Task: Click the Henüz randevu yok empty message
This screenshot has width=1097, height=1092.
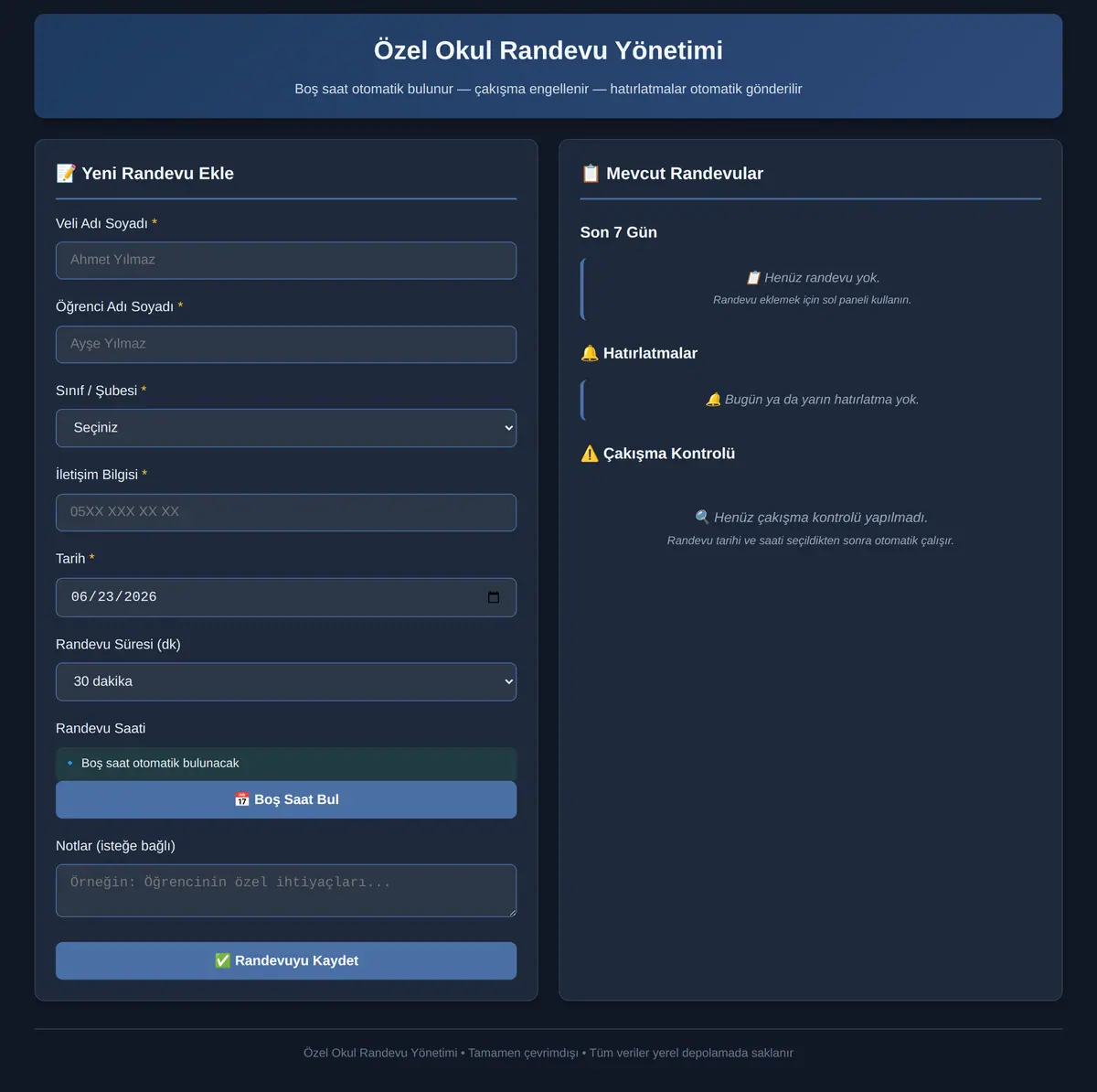Action: click(x=813, y=278)
